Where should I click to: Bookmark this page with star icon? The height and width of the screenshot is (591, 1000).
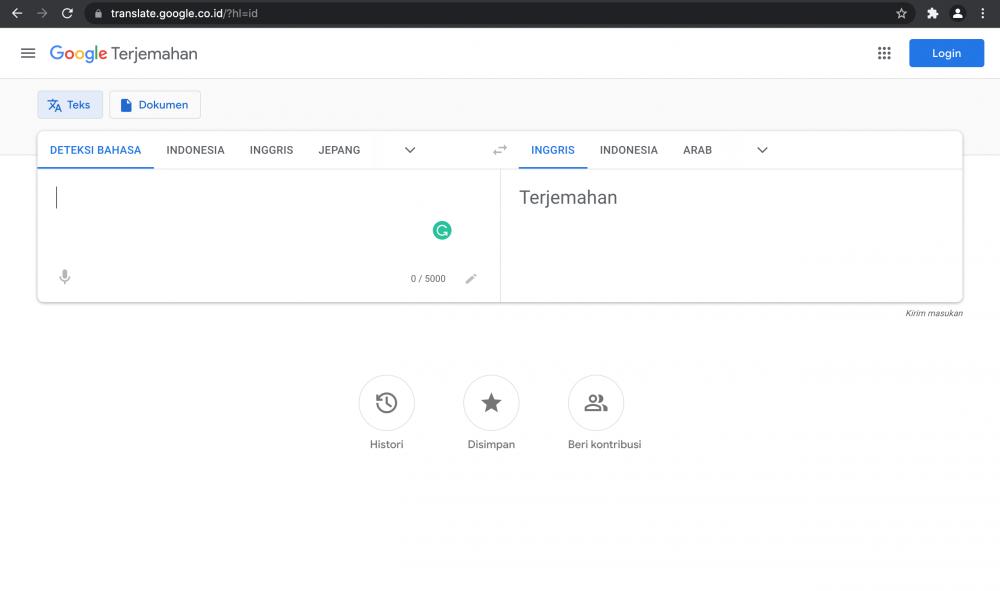coord(901,13)
